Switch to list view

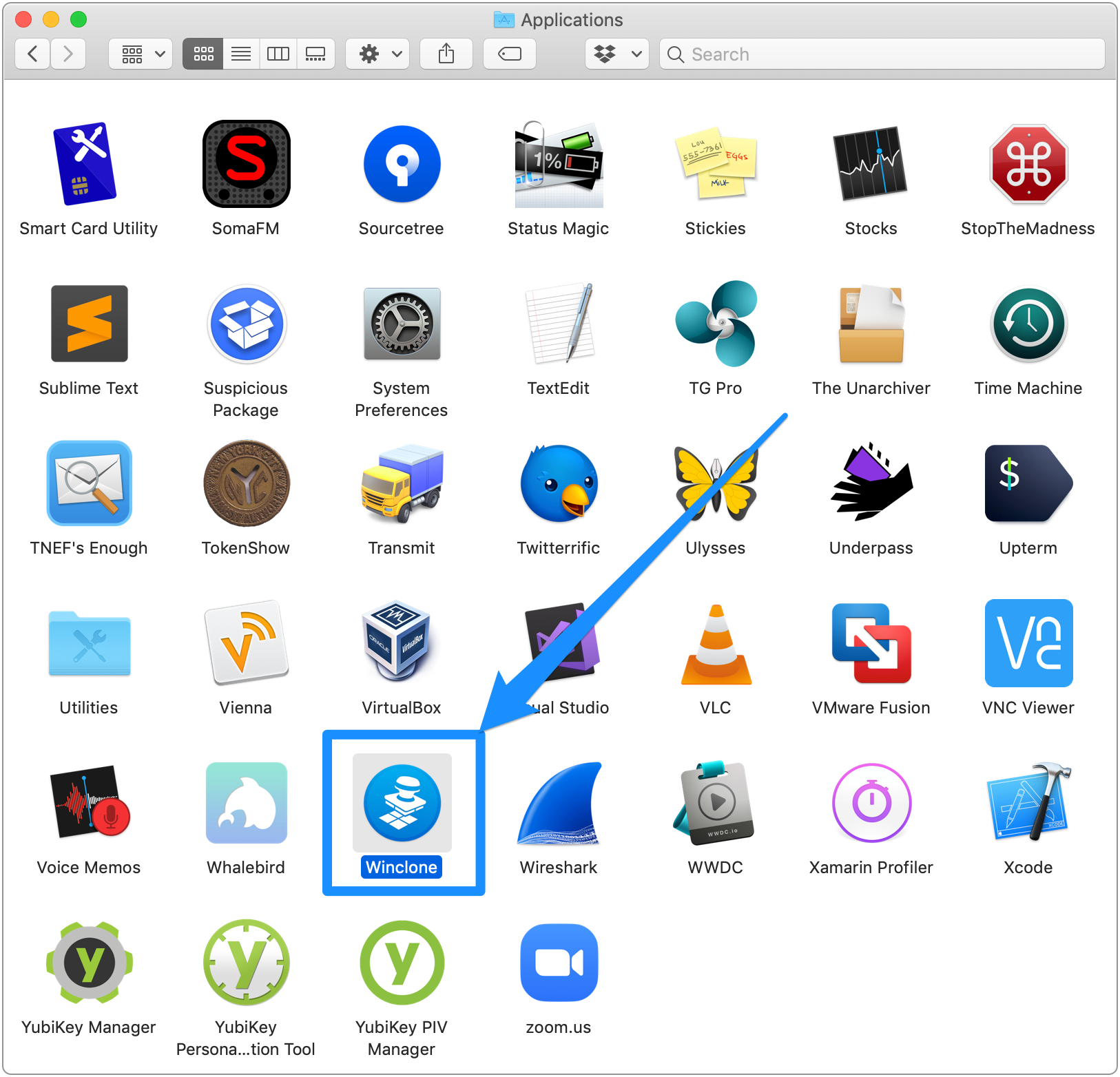(241, 54)
